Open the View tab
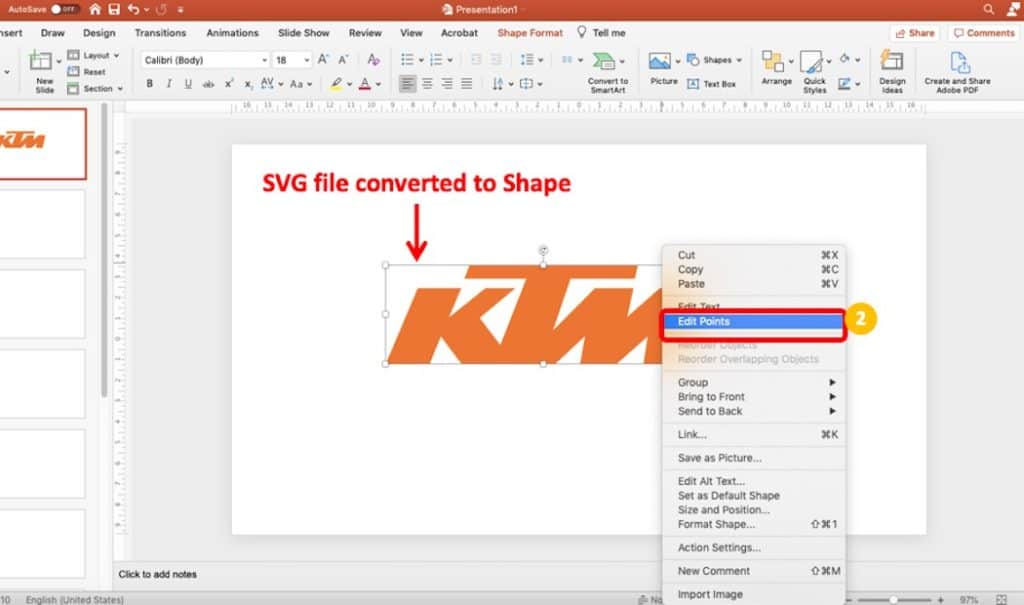Image resolution: width=1024 pixels, height=605 pixels. (x=411, y=33)
